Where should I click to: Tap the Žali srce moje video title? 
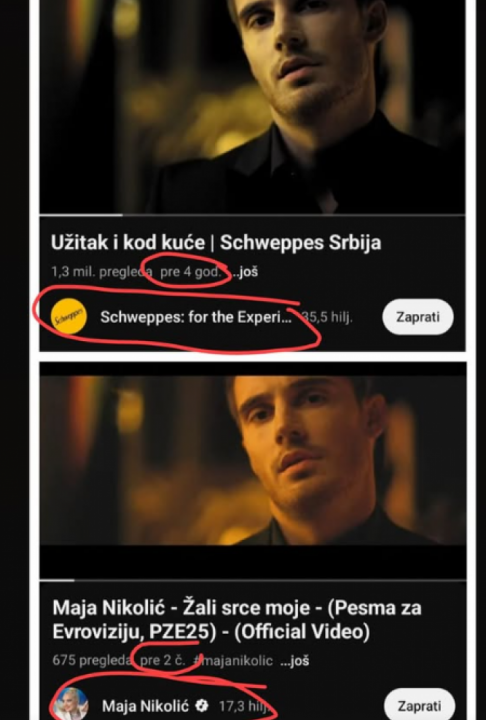237,620
